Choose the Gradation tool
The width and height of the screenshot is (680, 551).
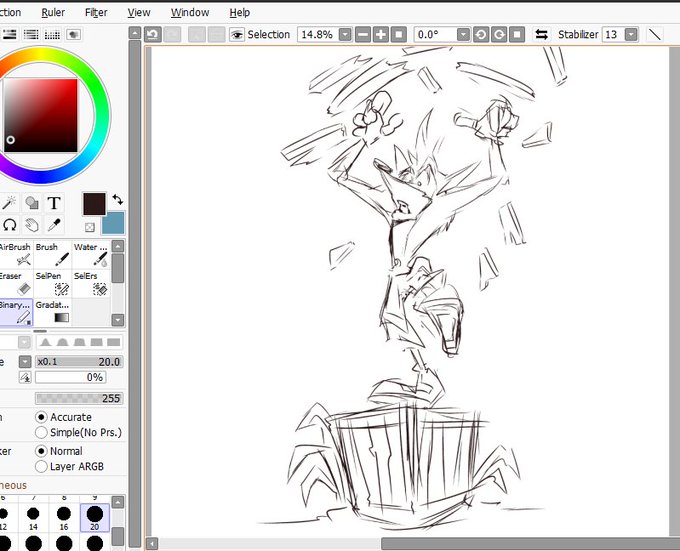click(52, 312)
